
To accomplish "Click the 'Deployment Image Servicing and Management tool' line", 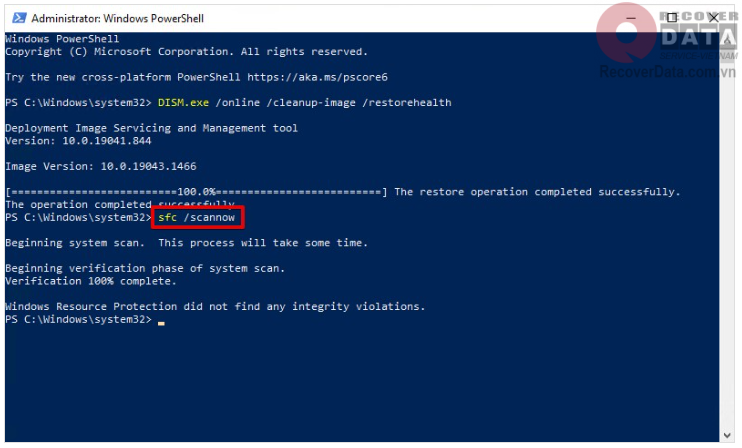I will click(151, 128).
